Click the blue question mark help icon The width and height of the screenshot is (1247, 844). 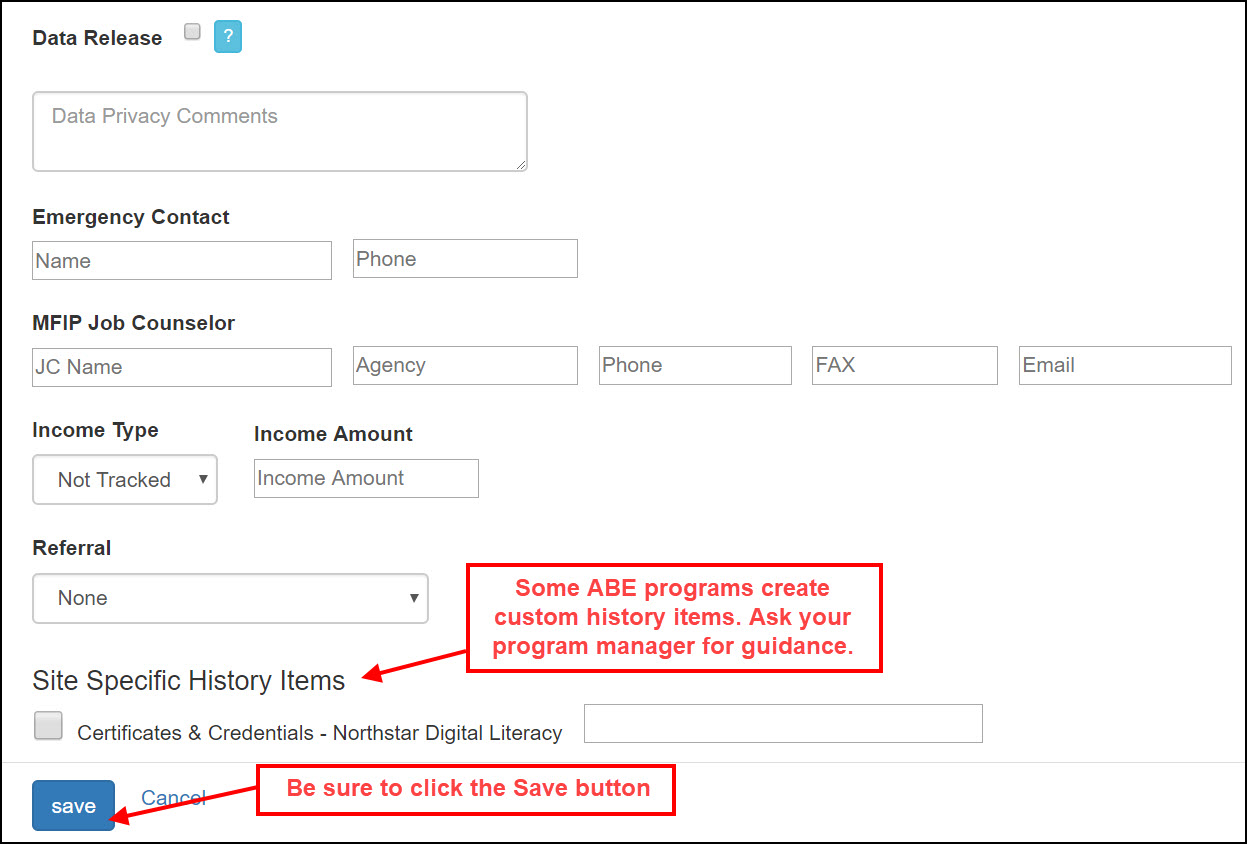point(228,38)
